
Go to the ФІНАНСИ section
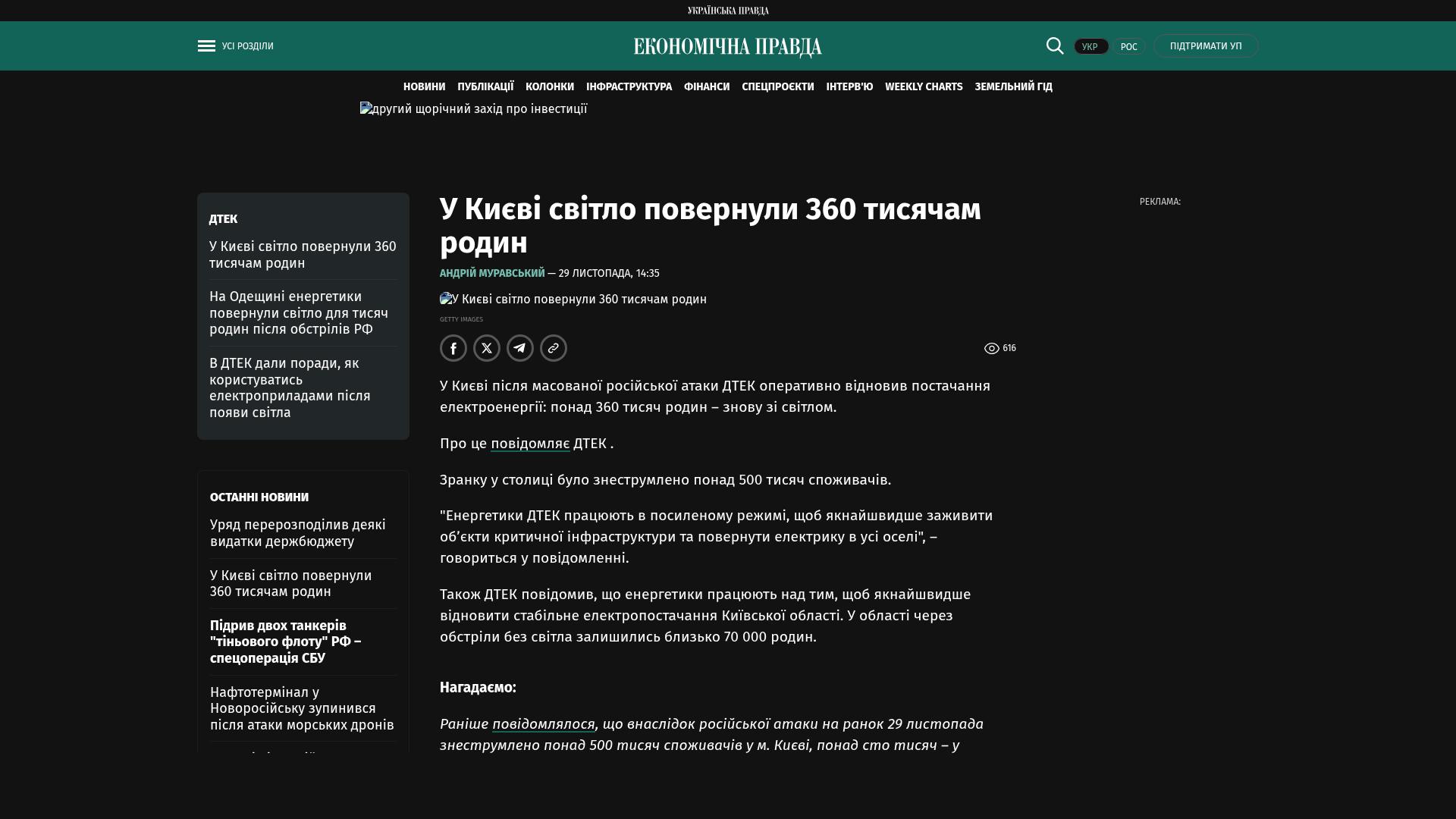[x=706, y=86]
